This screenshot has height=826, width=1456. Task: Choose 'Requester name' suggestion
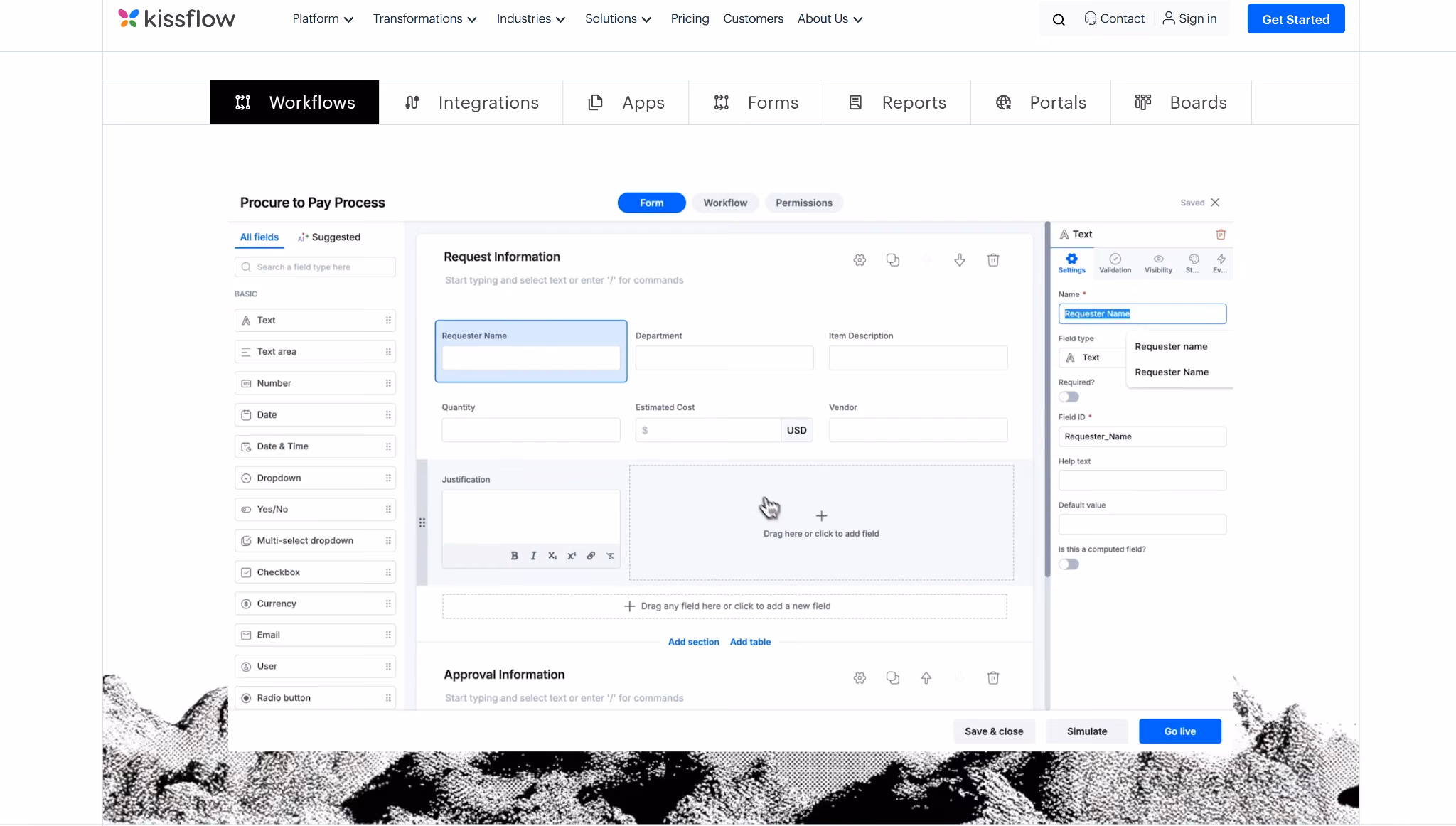[x=1171, y=347]
